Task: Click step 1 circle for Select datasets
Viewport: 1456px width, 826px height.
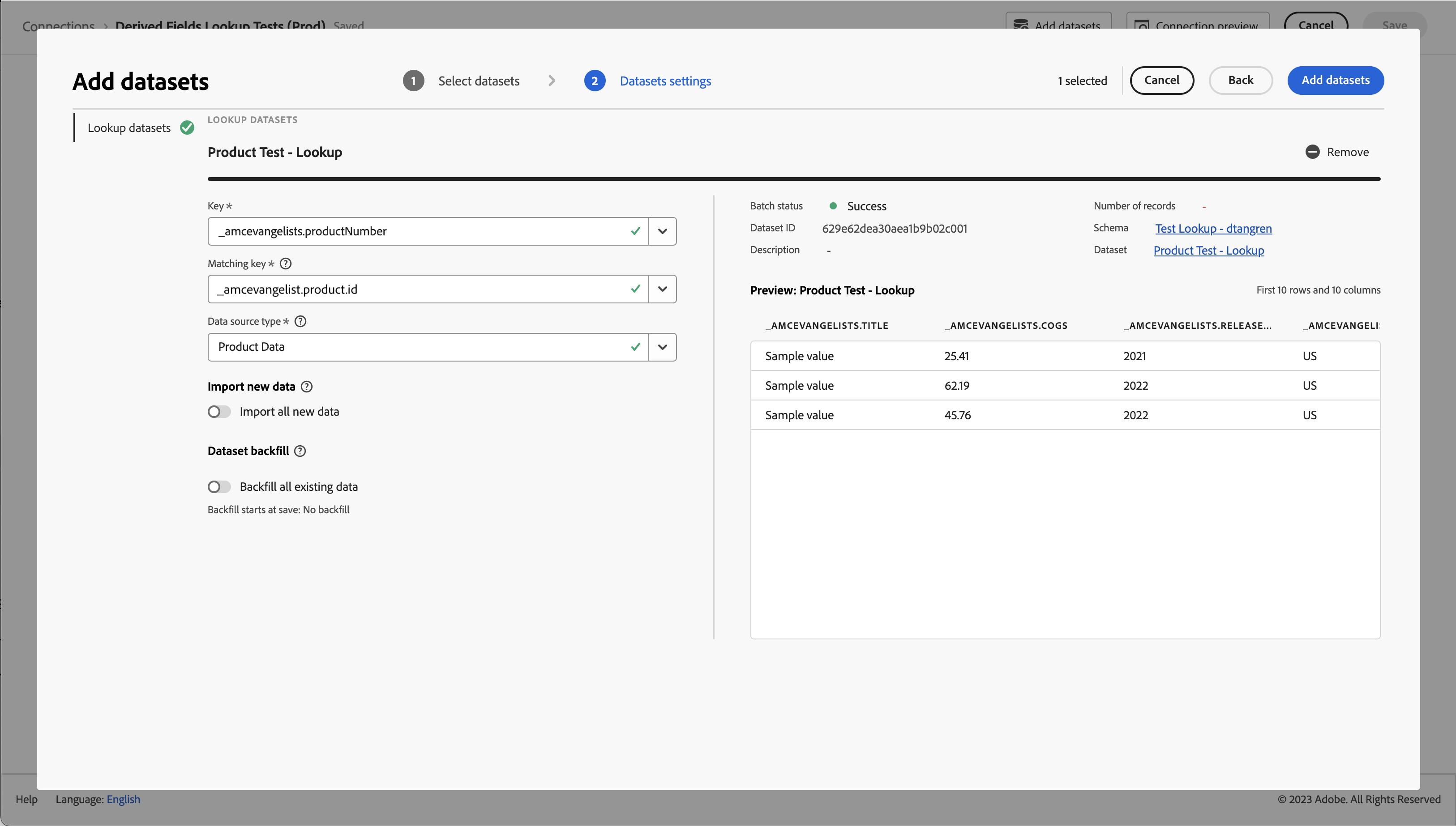Action: (x=413, y=81)
